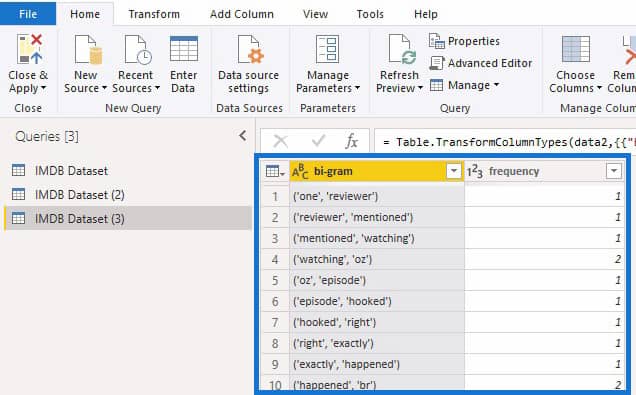Expand the Recent Sources dropdown
Viewport: 636px width, 395px height.
157,88
